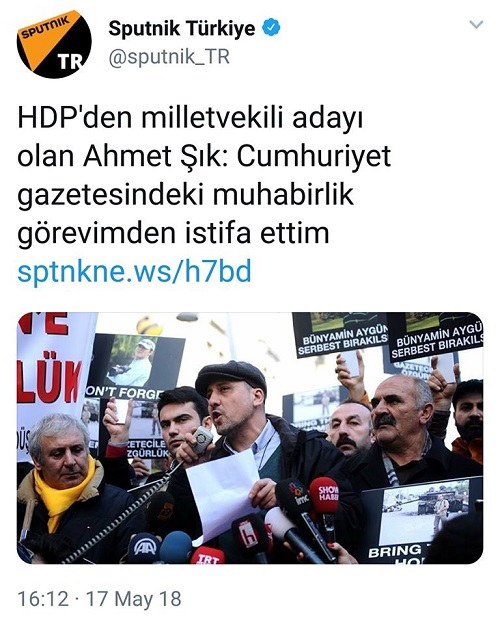Open the Sputnik Türkiye display name
This screenshot has height=624, width=500.
[182, 28]
